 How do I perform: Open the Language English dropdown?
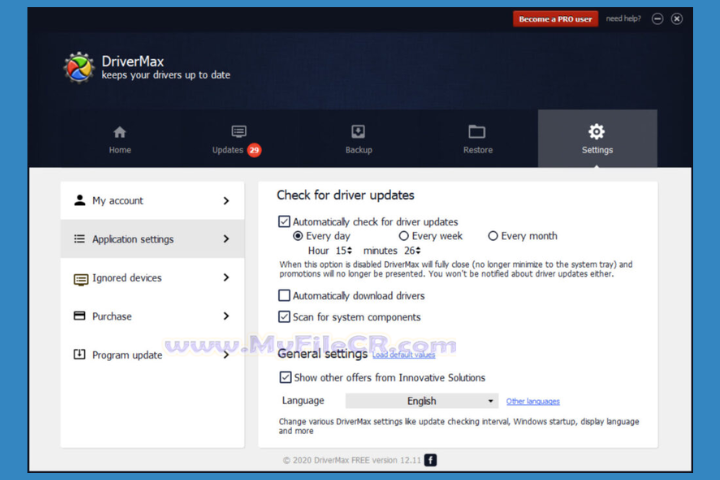click(422, 401)
